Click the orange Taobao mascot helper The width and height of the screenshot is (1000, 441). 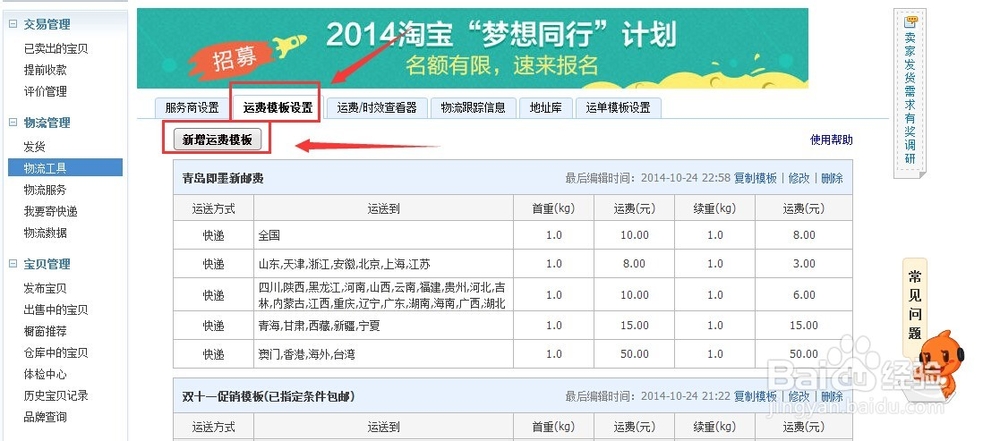click(x=940, y=367)
